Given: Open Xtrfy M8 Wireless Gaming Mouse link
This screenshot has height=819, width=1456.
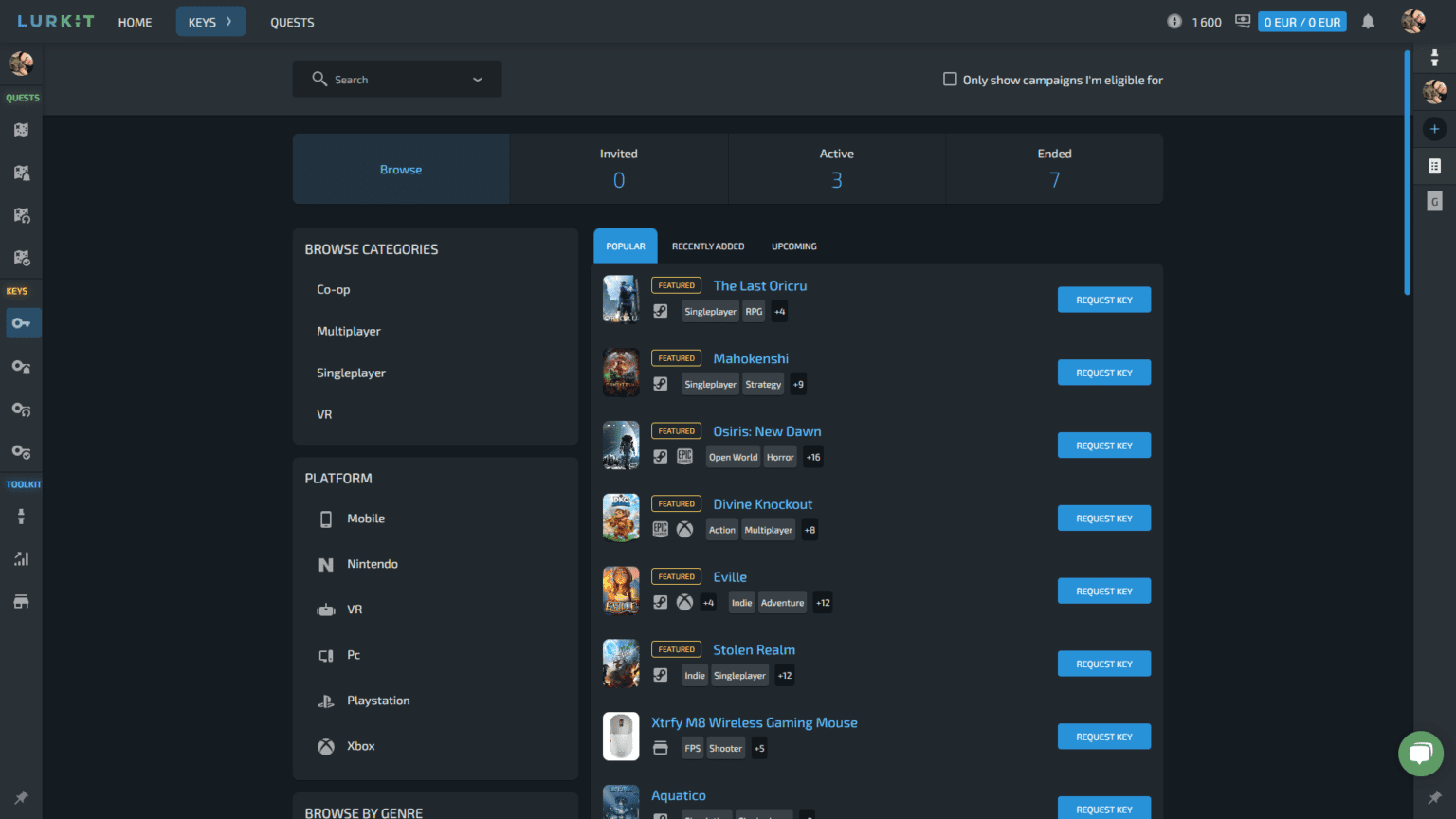Looking at the screenshot, I should pyautogui.click(x=755, y=722).
